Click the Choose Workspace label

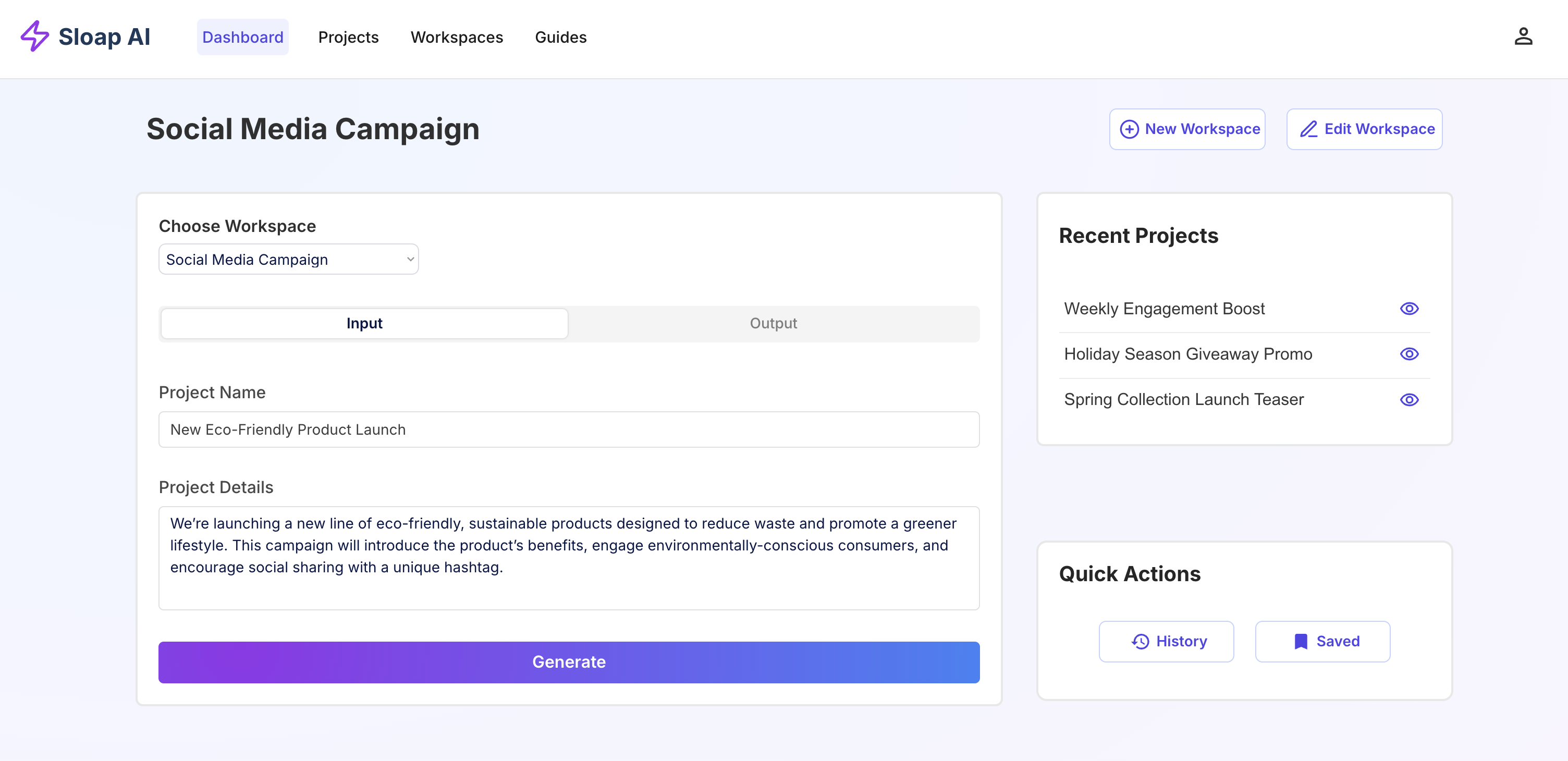(237, 226)
